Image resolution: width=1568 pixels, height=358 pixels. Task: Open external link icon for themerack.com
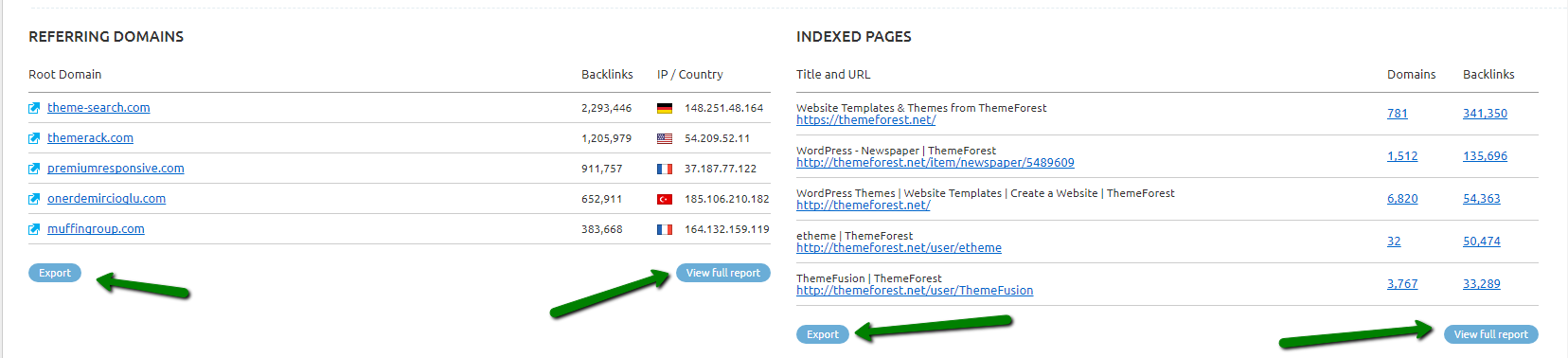tap(34, 138)
